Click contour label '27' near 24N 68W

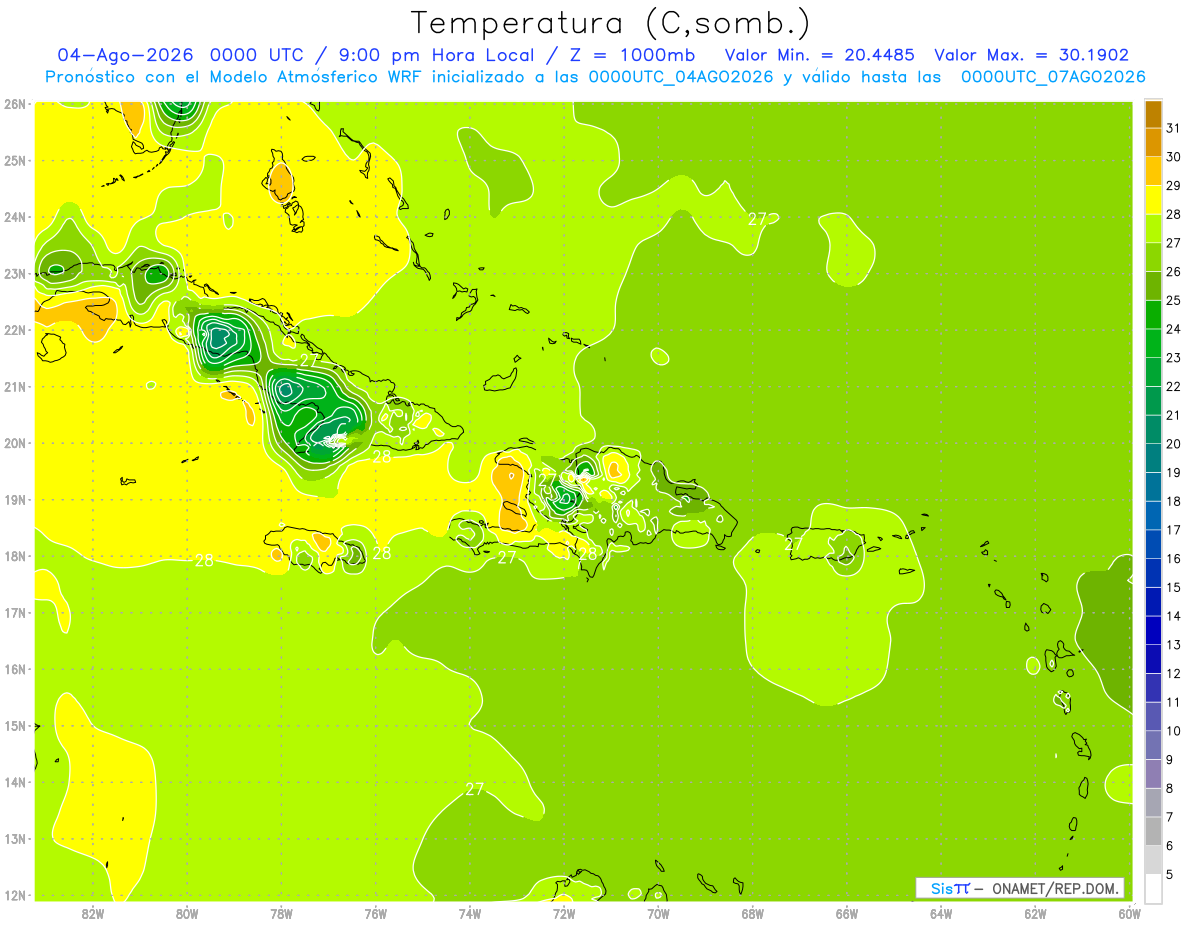tap(757, 219)
